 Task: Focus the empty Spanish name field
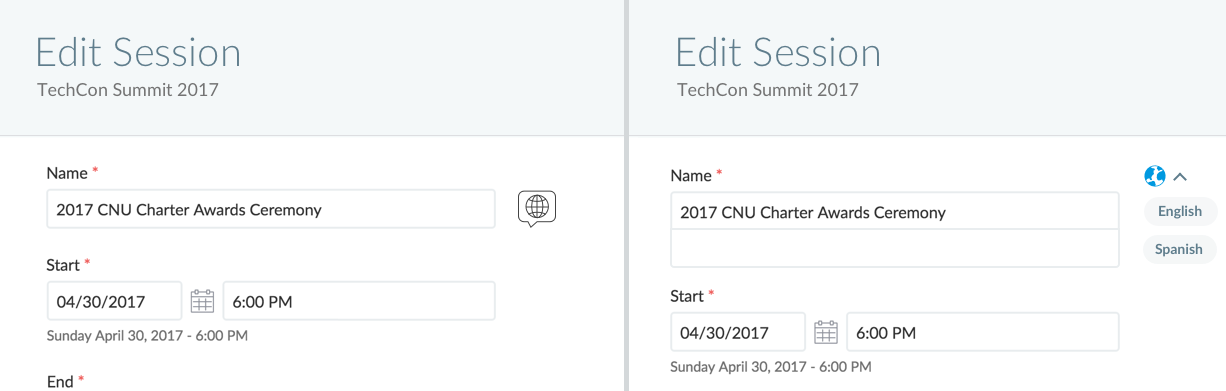pyautogui.click(x=894, y=248)
